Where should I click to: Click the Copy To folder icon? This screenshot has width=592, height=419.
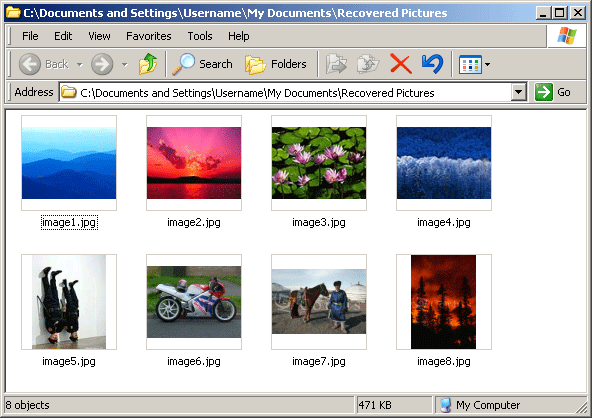(x=368, y=64)
